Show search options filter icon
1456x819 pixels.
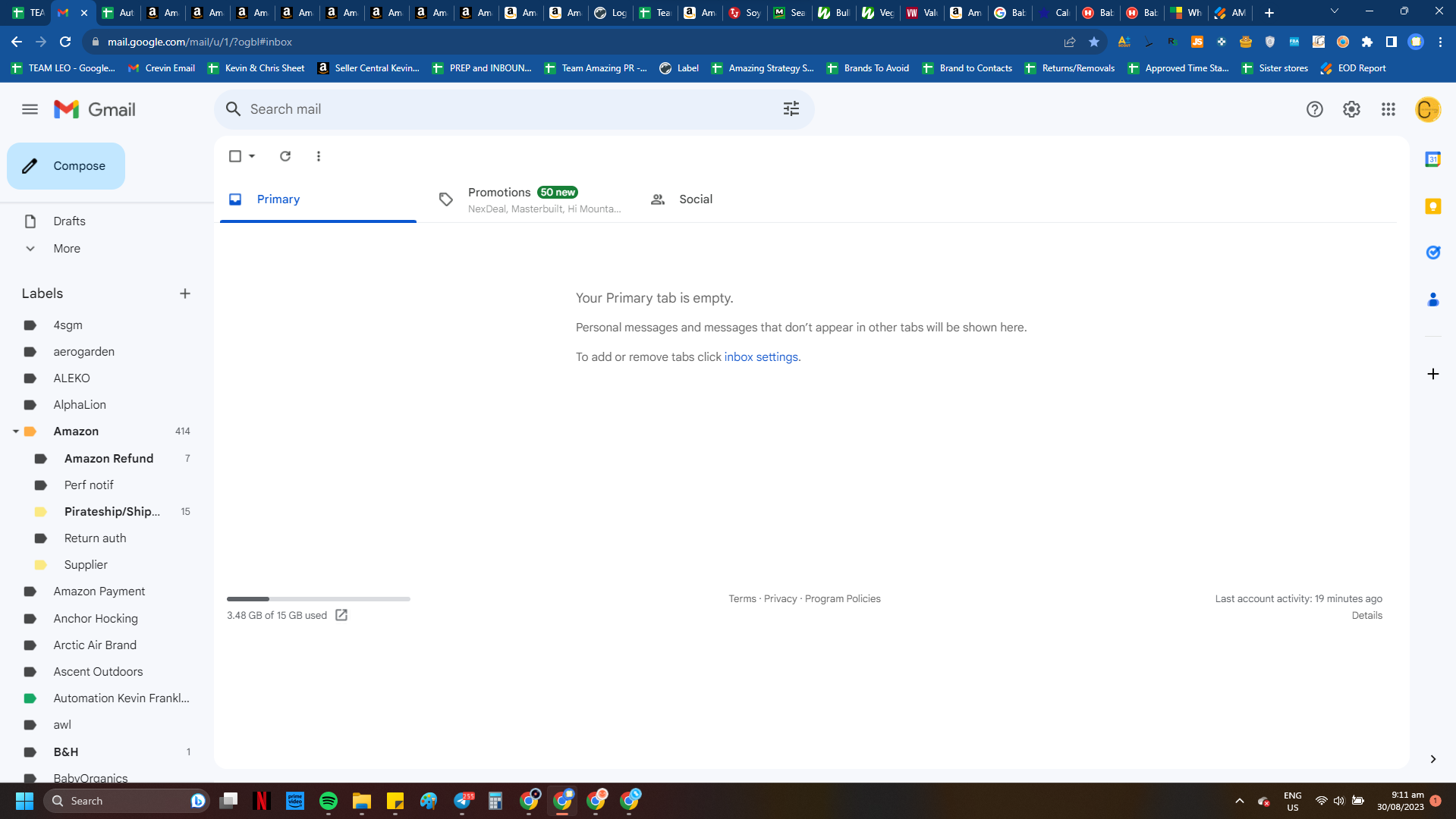coord(791,109)
